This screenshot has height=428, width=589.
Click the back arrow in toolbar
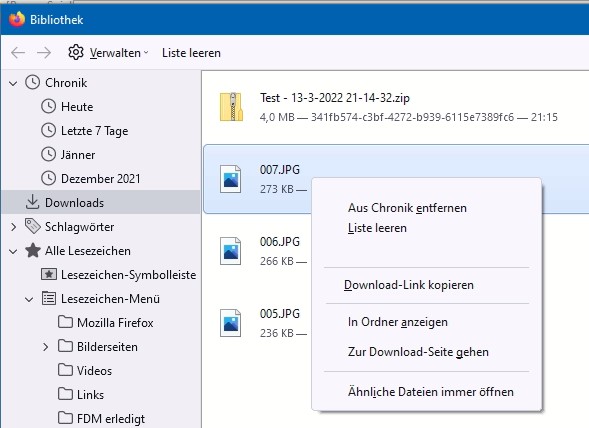18,53
